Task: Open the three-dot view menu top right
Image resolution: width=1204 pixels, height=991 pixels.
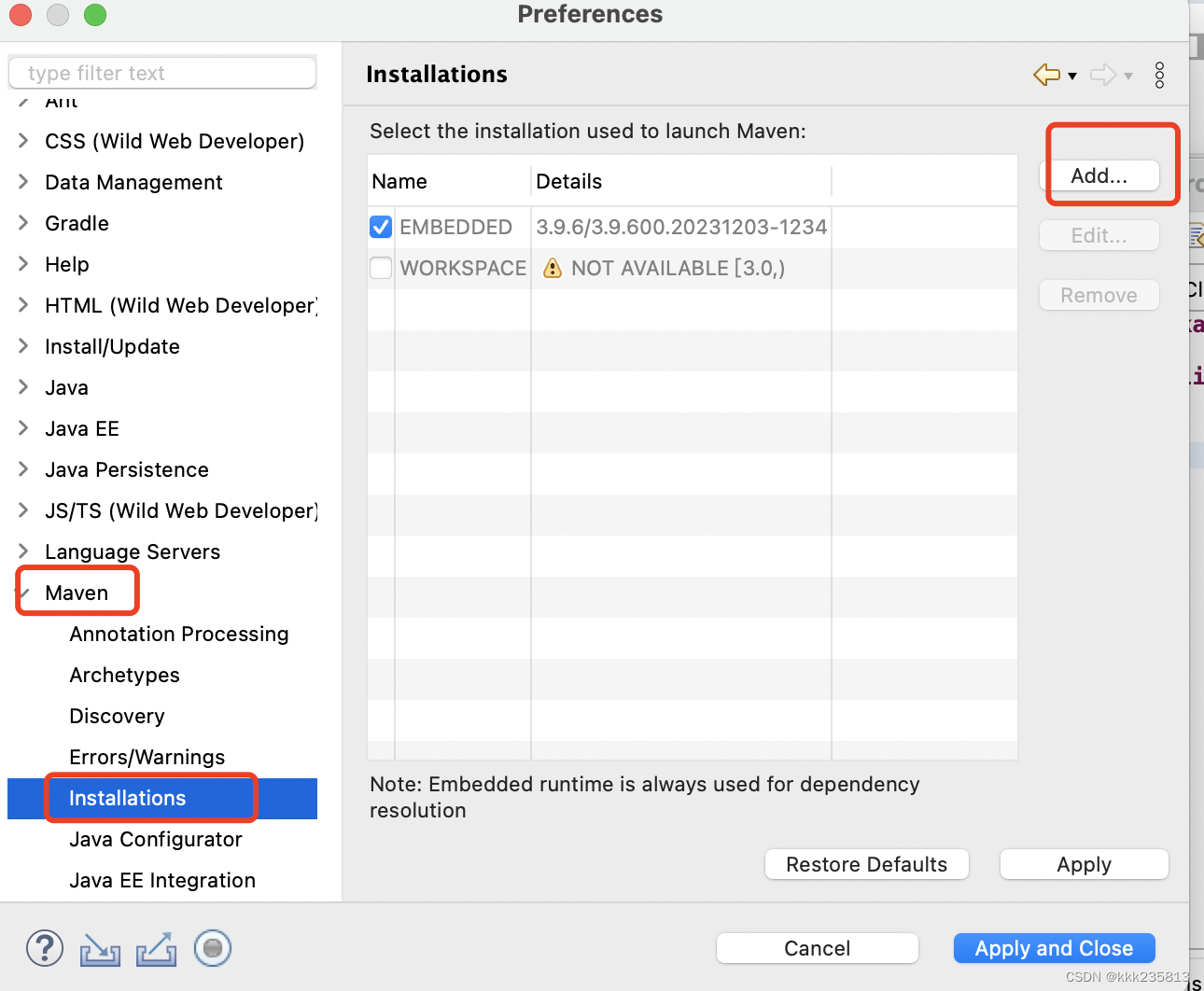Action: point(1159,75)
